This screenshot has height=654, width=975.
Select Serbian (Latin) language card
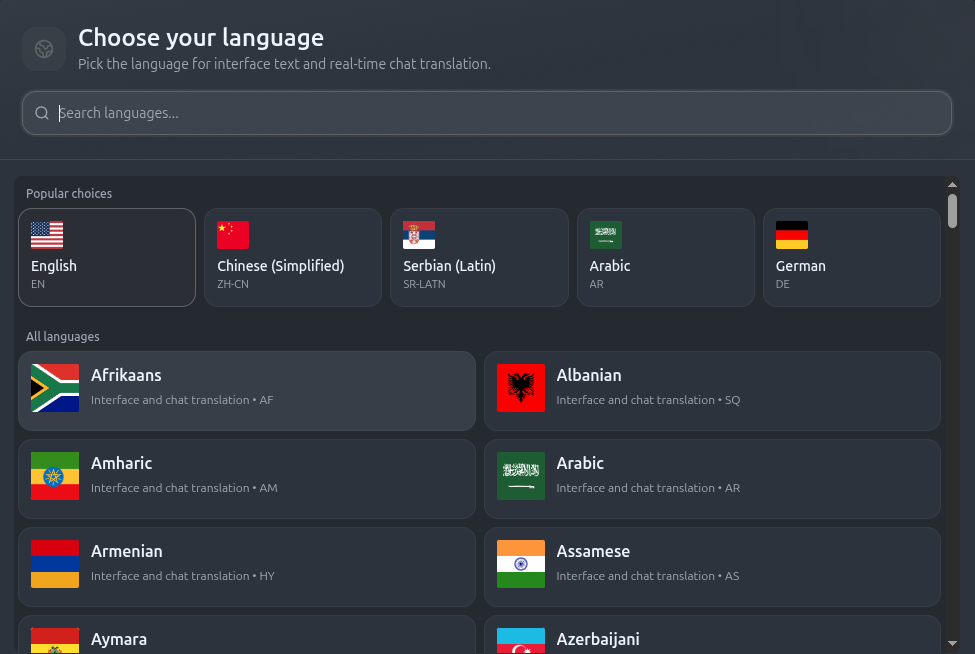click(479, 257)
